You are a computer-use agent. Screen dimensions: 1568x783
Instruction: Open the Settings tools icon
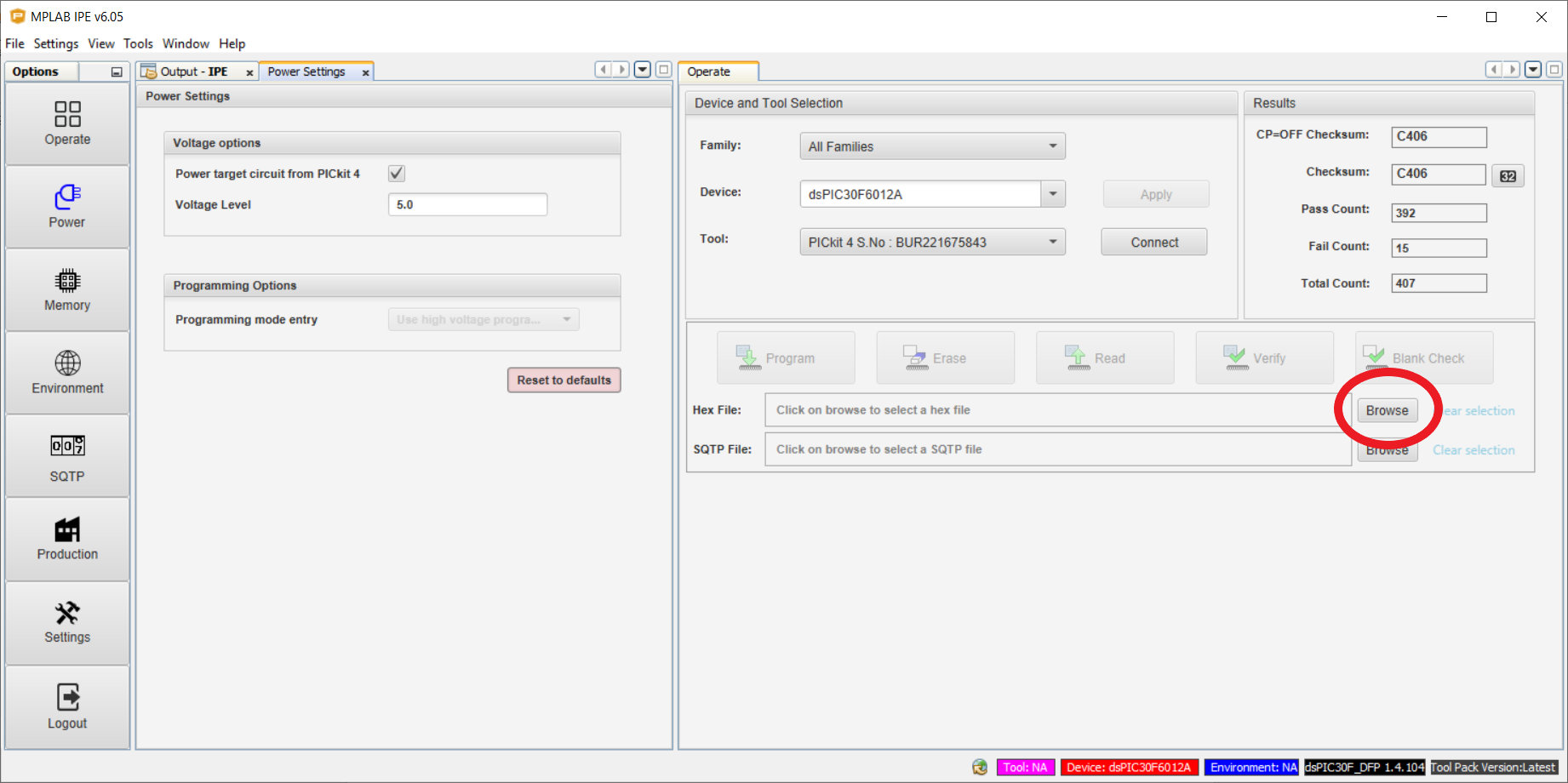67,622
